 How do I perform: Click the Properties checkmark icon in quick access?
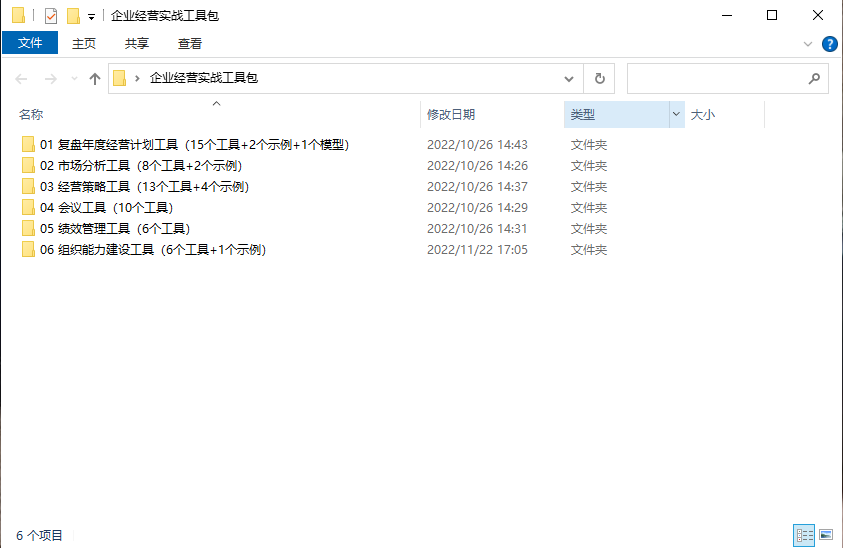coord(51,16)
